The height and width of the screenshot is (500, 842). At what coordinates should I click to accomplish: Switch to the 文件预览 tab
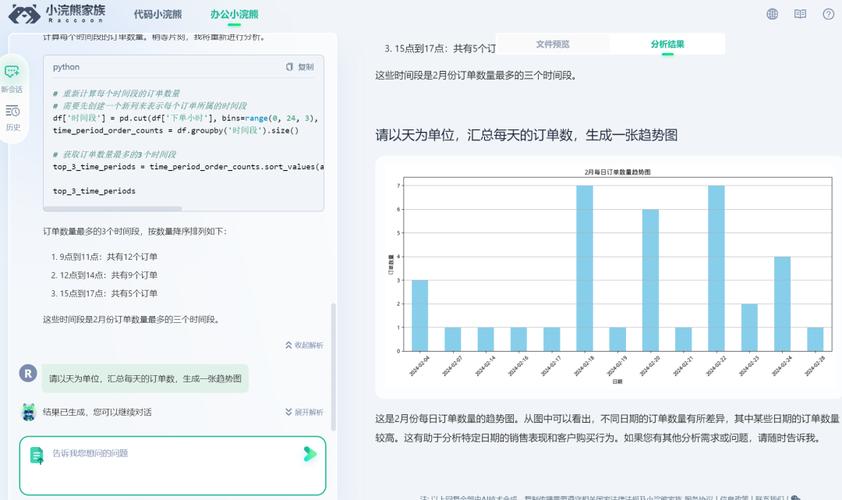(x=552, y=44)
